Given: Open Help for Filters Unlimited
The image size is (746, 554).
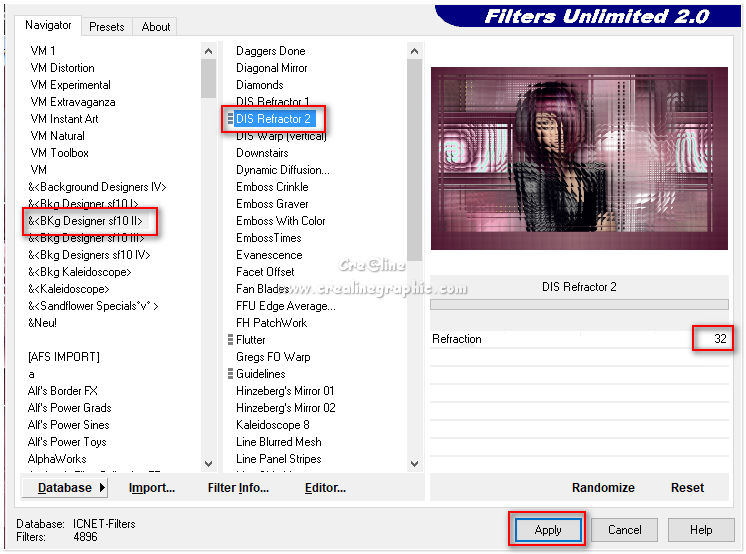Looking at the screenshot, I should click(701, 530).
